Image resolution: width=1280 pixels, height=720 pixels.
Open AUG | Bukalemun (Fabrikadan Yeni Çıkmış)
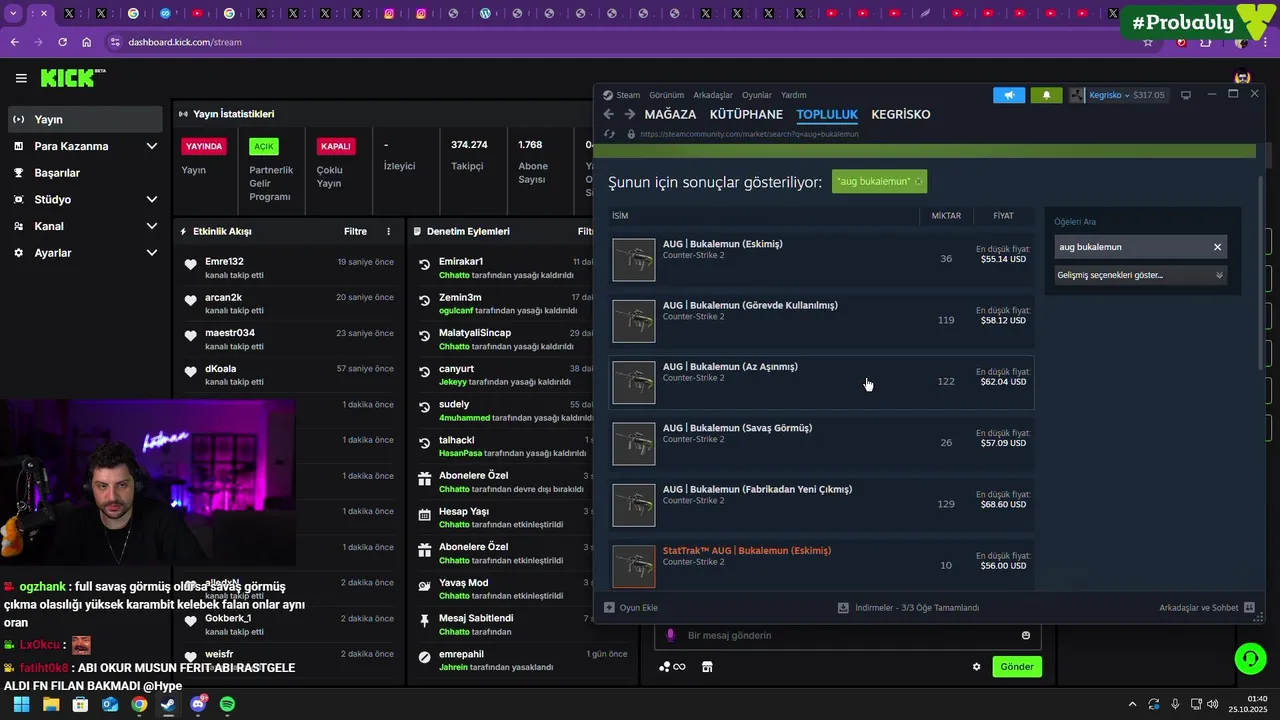point(822,505)
